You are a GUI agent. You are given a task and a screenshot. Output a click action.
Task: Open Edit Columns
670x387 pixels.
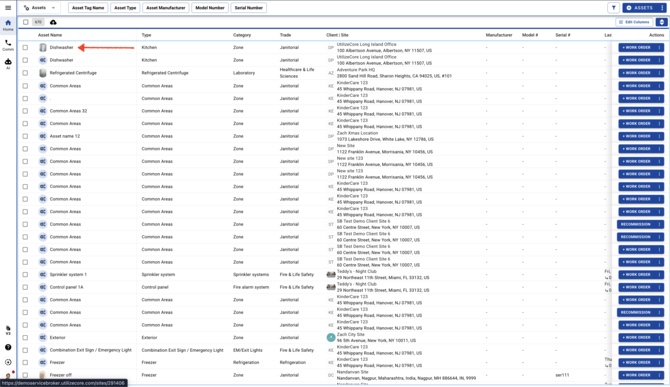tap(634, 22)
